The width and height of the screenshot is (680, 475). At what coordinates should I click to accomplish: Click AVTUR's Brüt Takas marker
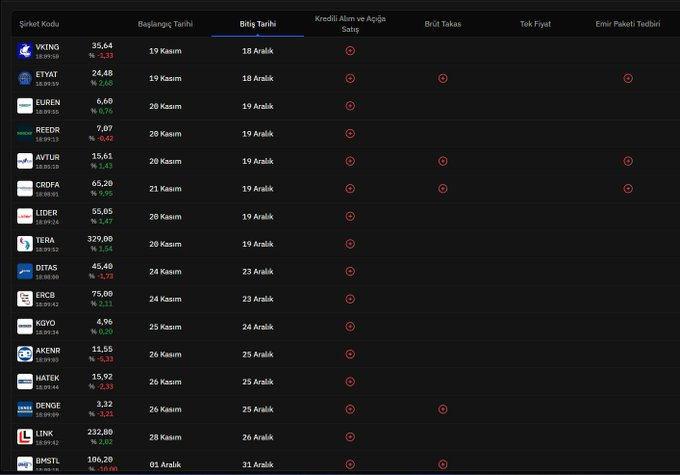[443, 161]
